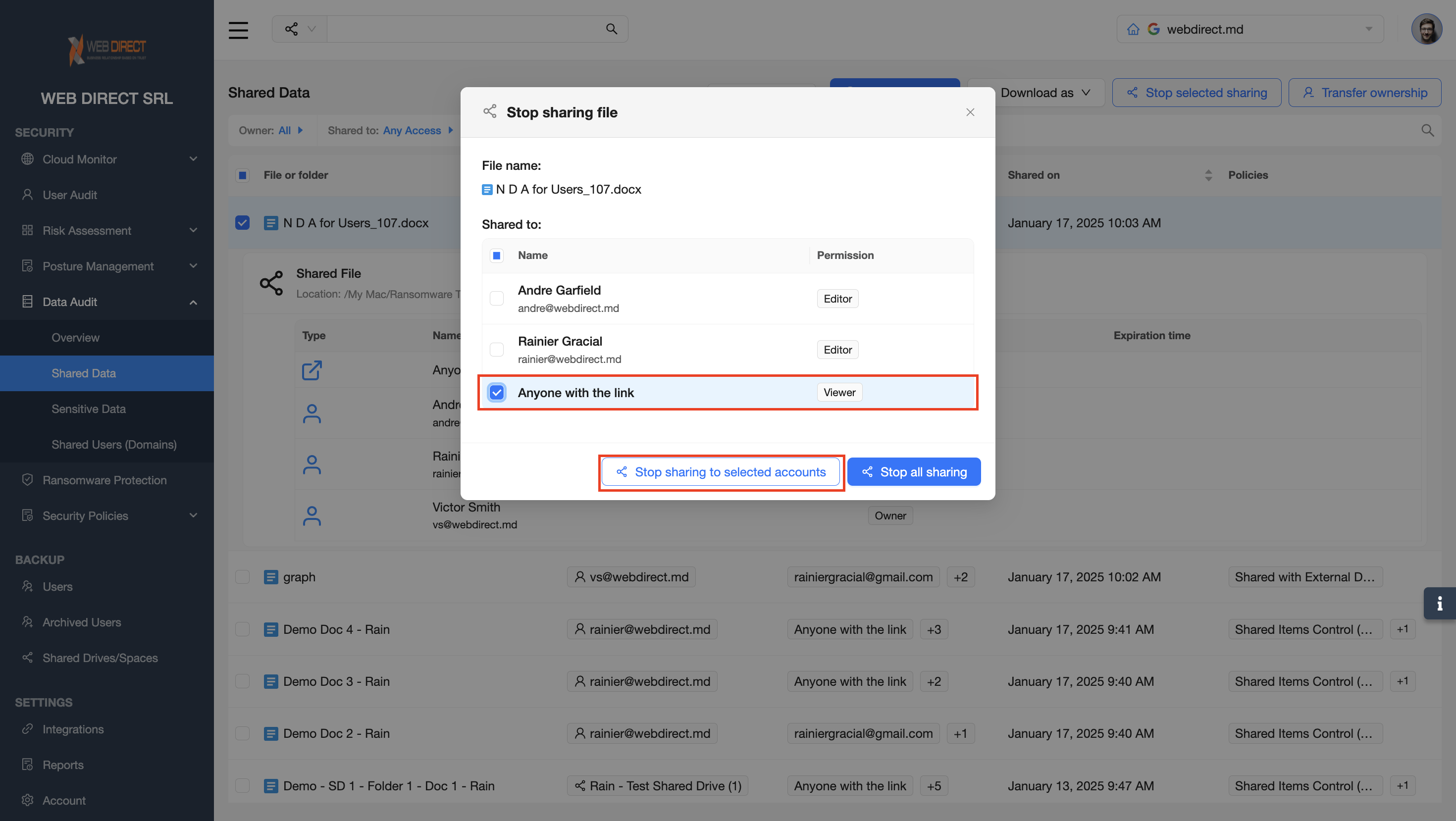The image size is (1456, 821).
Task: Click the search magnifier in top bar
Action: [611, 29]
